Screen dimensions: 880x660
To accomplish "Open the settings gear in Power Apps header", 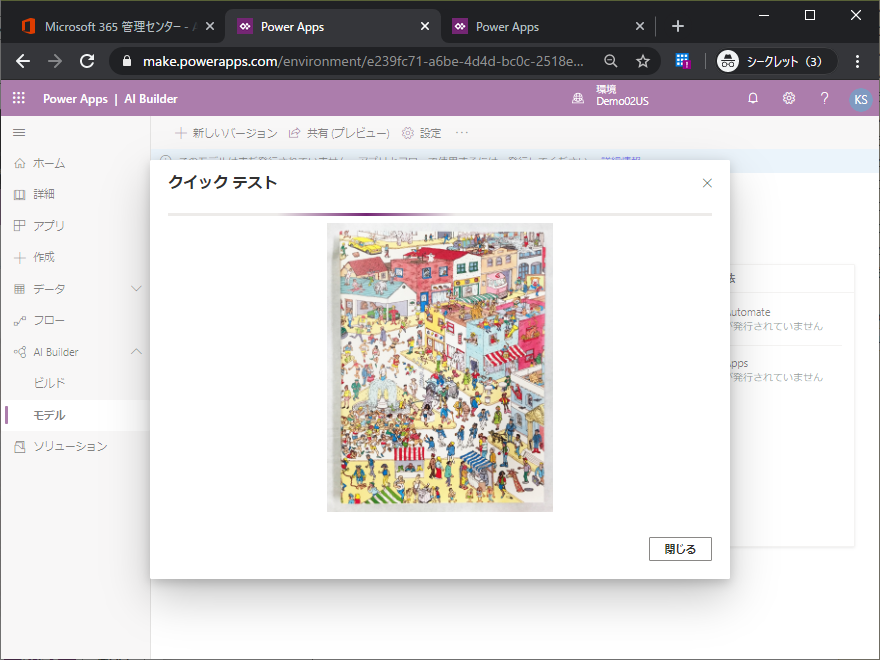I will (789, 99).
